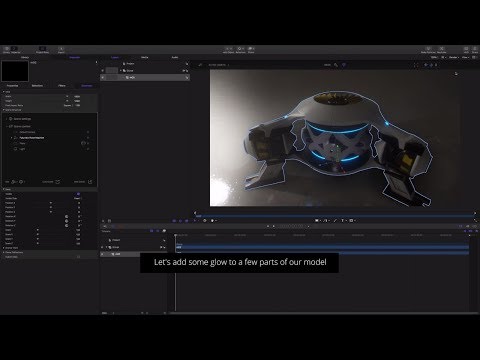Screen dimensions: 480x360
Task: Switch to the Library pane tab
Action: 25,57
